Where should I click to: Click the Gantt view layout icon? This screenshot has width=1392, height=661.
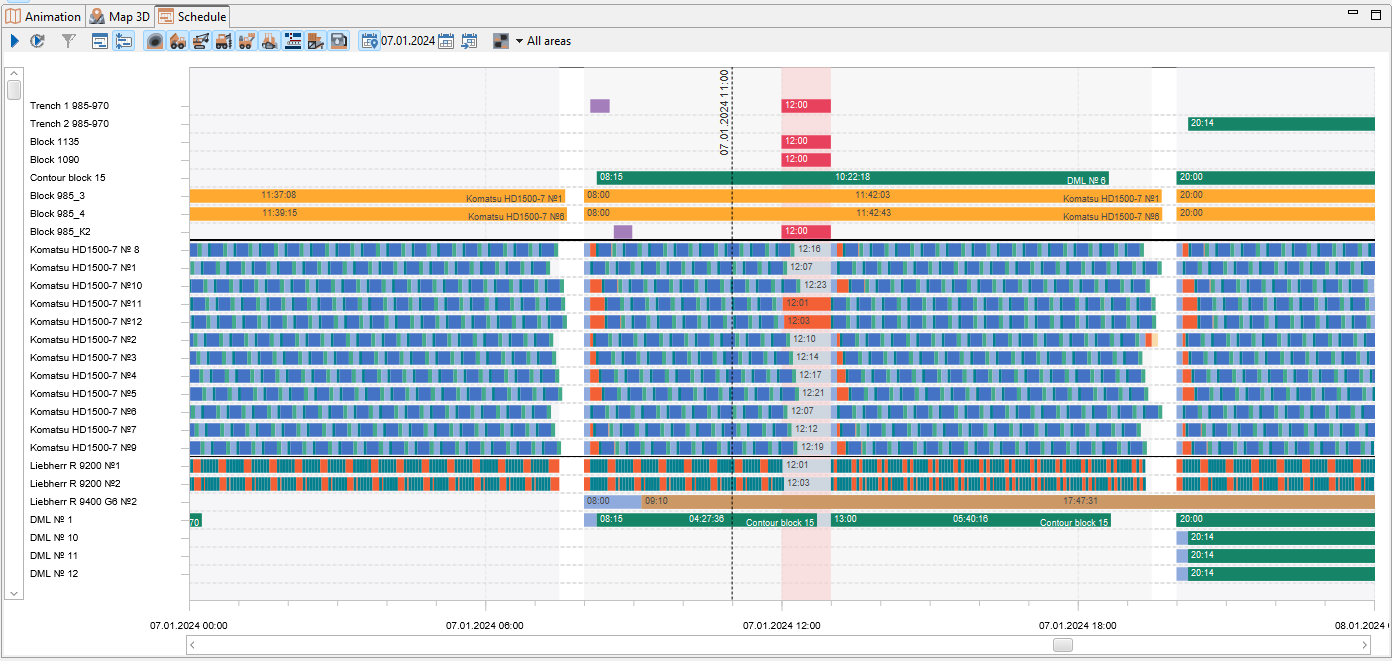pyautogui.click(x=100, y=41)
